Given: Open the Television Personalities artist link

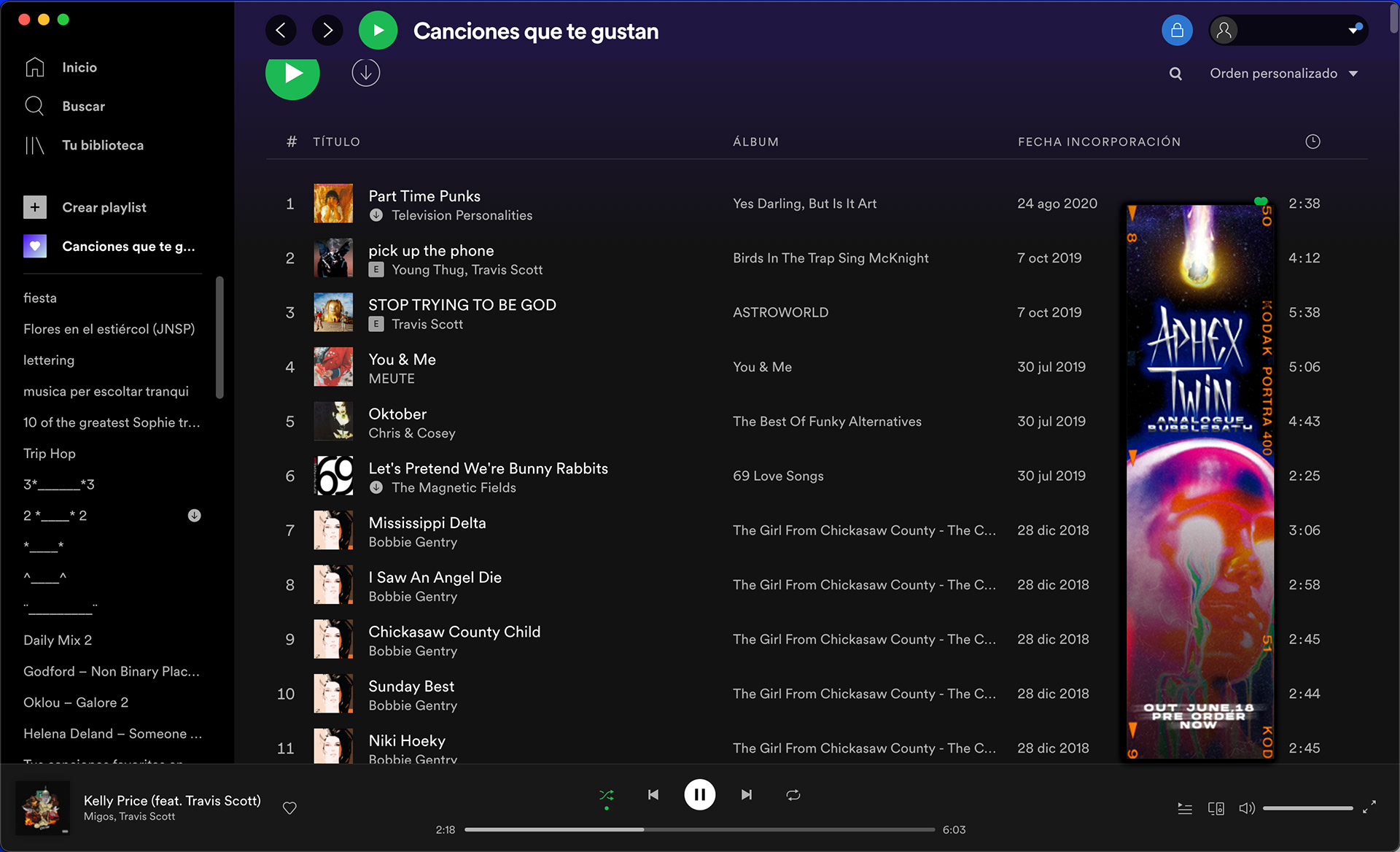Looking at the screenshot, I should (462, 216).
